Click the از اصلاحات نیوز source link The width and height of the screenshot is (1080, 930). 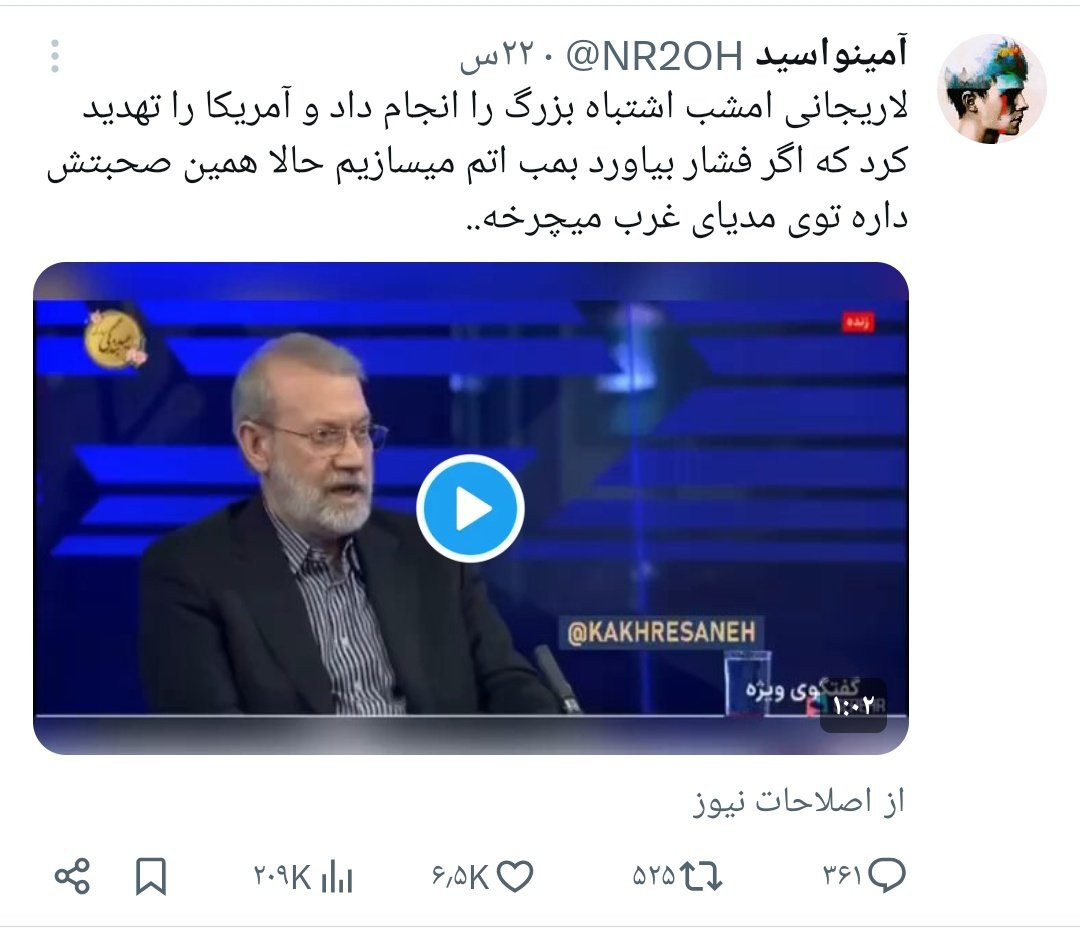tap(798, 801)
